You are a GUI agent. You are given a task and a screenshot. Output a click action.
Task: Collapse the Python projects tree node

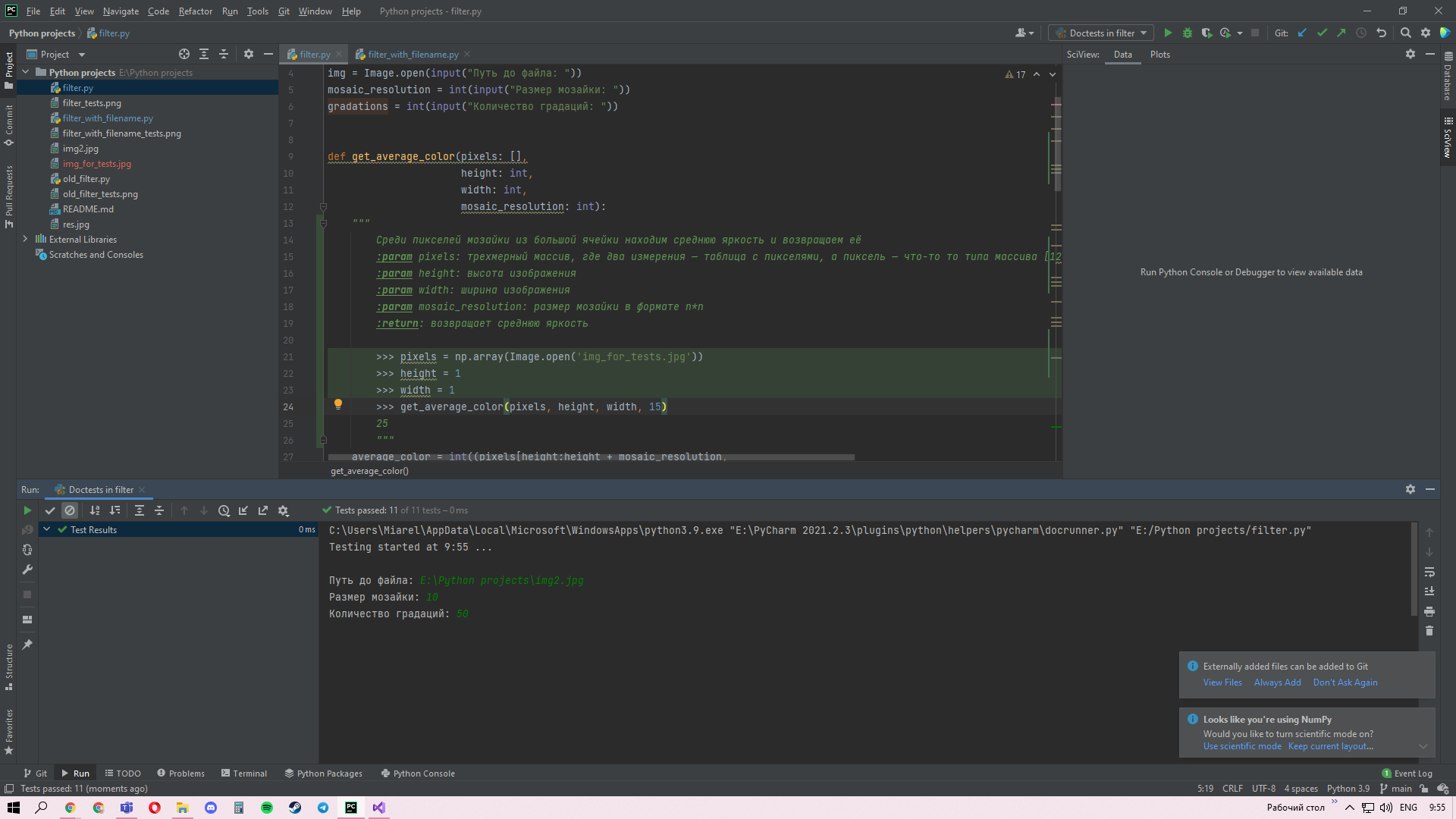(x=25, y=72)
